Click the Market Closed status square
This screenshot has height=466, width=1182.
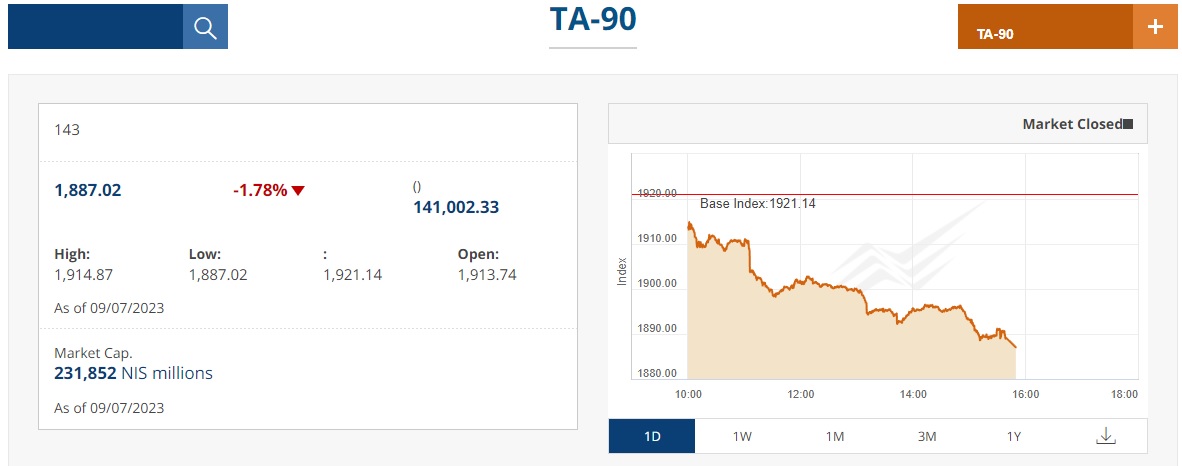coord(1128,124)
